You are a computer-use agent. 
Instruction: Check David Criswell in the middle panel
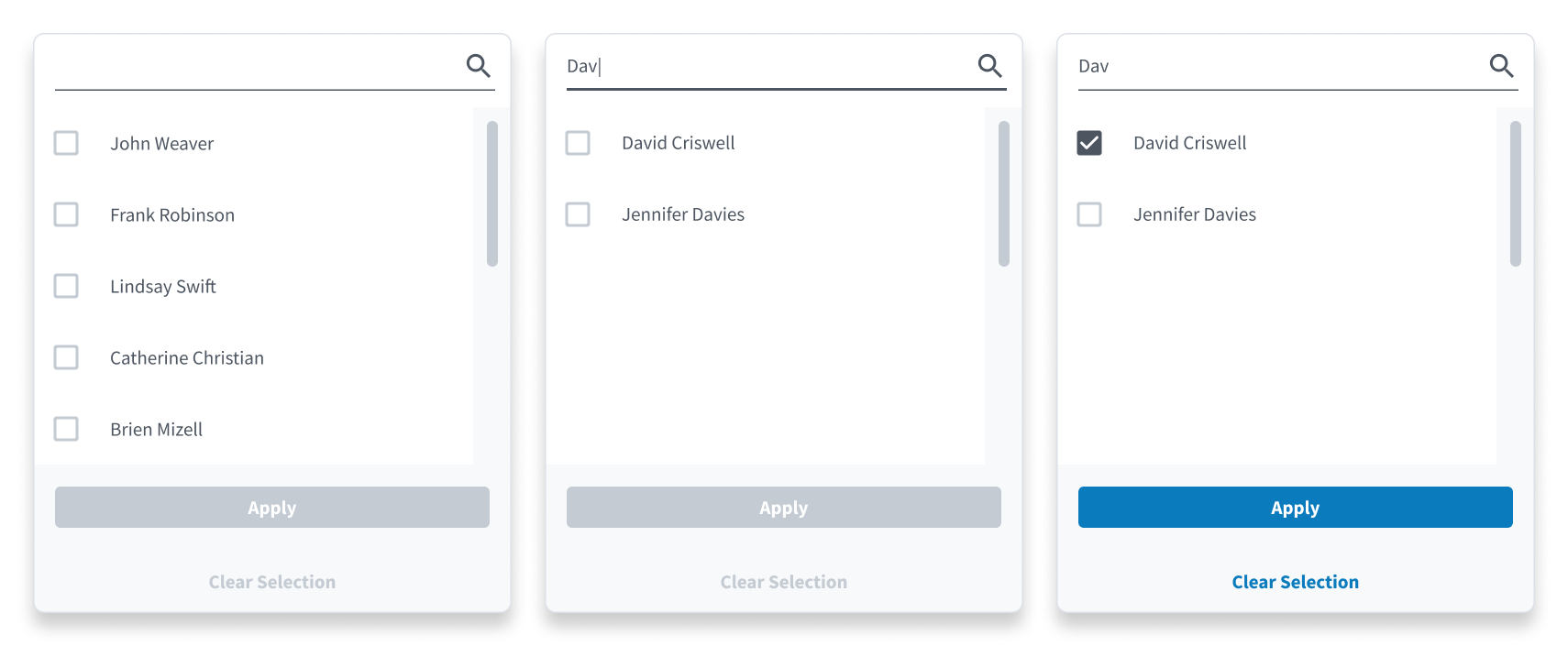pos(578,143)
